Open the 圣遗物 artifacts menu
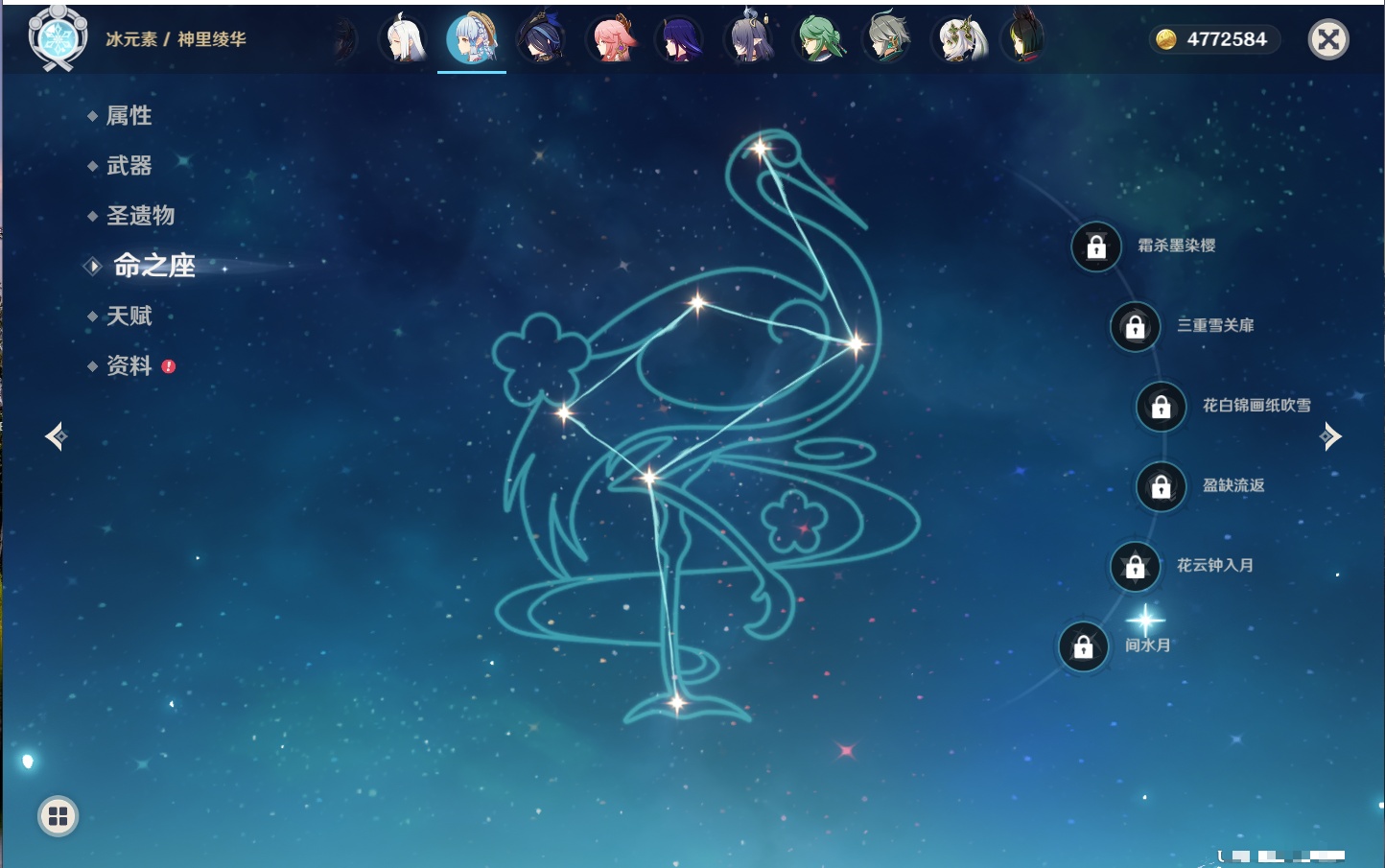The width and height of the screenshot is (1385, 868). 140,216
